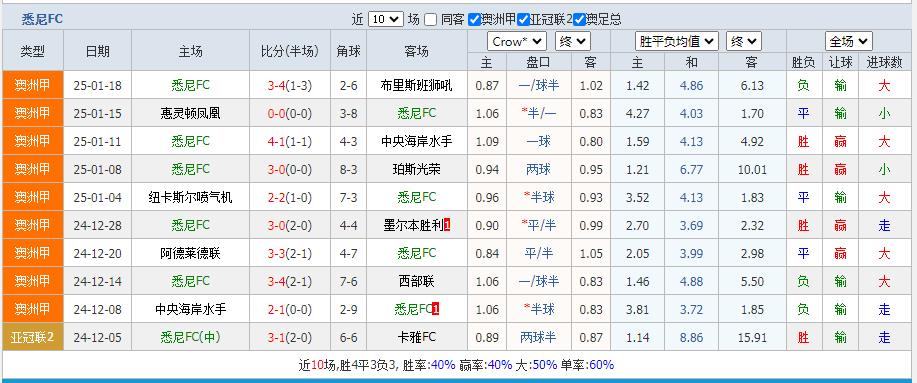Open the recent matches count dropdown
The width and height of the screenshot is (917, 383).
tap(385, 19)
